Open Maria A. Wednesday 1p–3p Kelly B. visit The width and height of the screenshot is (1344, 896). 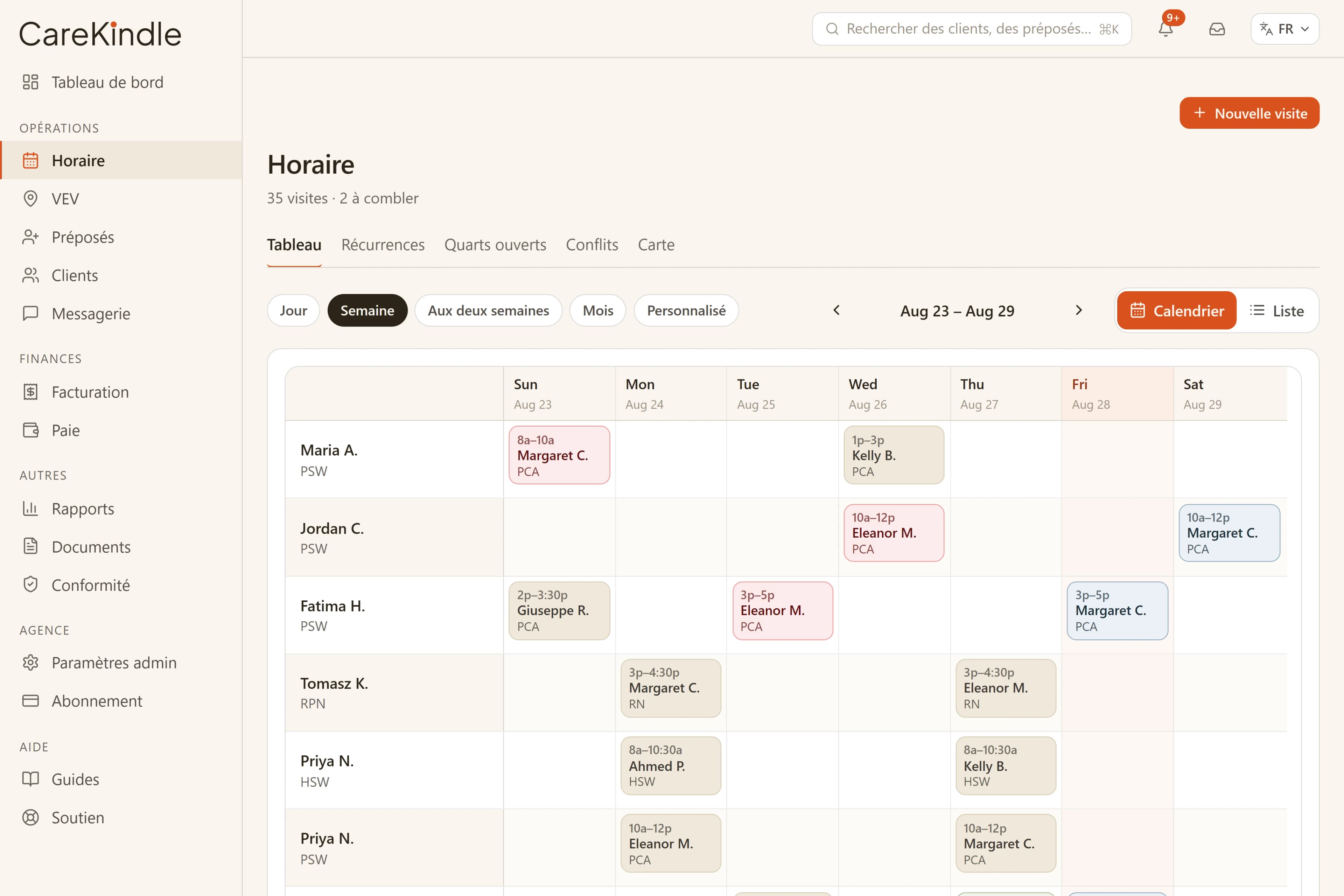pyautogui.click(x=894, y=455)
